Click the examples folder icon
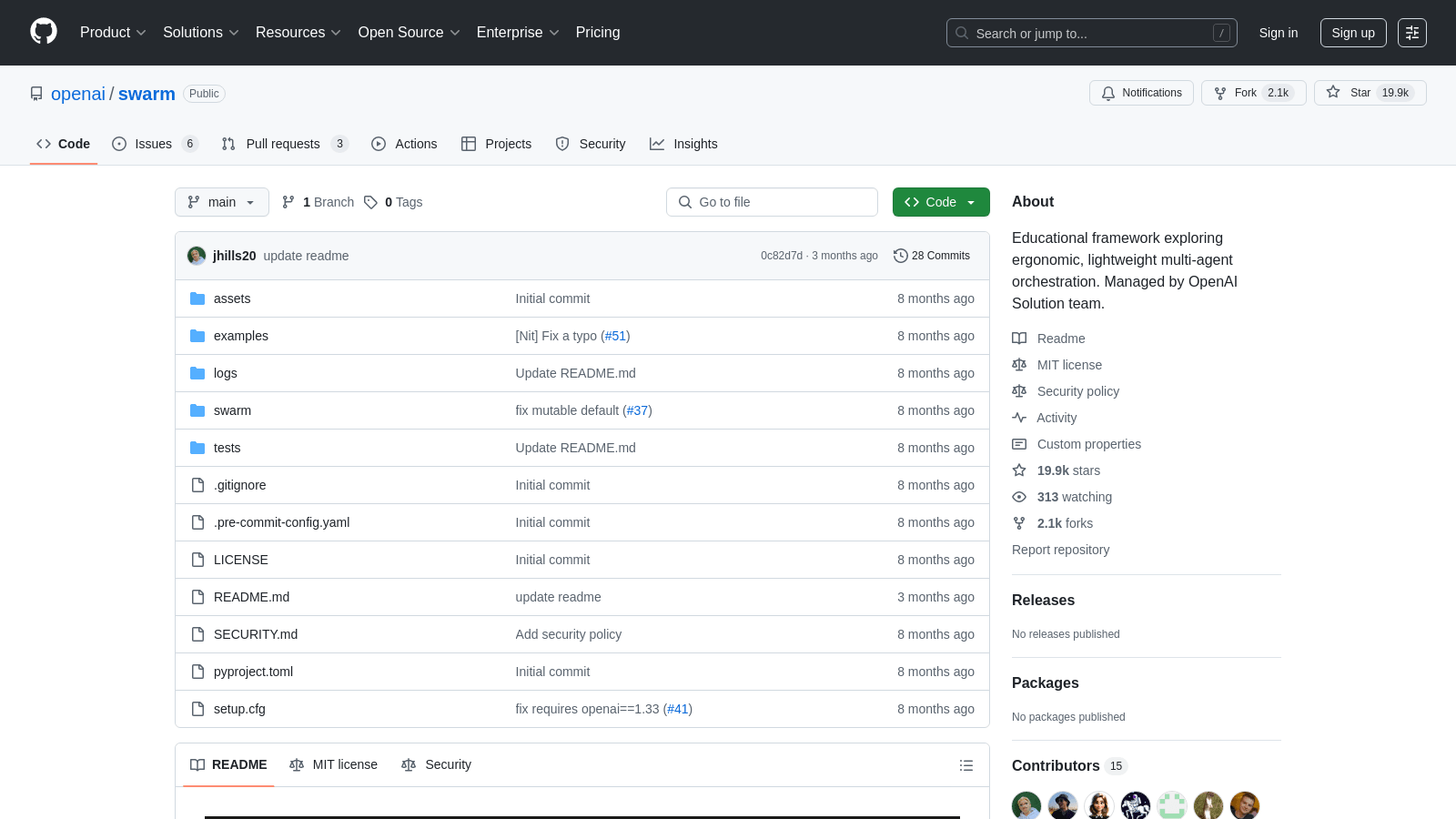The height and width of the screenshot is (819, 1456). click(197, 336)
